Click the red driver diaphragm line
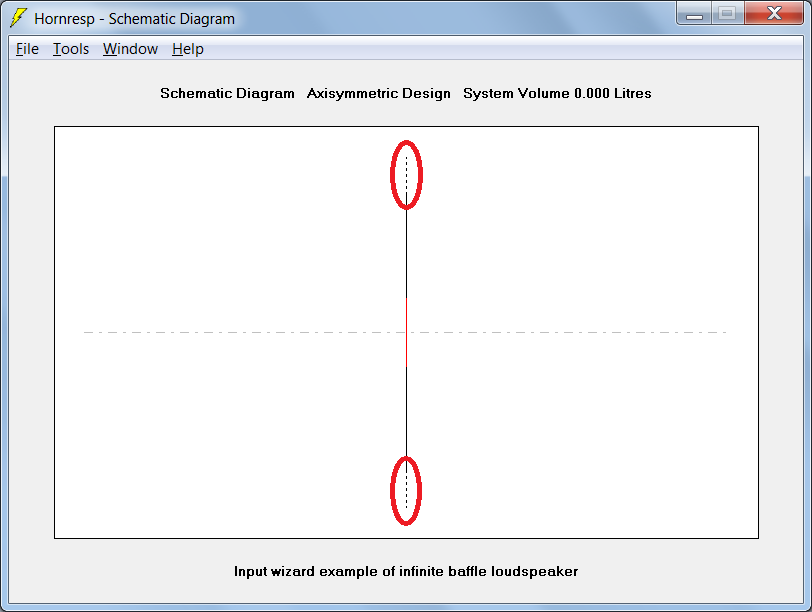Viewport: 812px width, 612px height. (407, 332)
